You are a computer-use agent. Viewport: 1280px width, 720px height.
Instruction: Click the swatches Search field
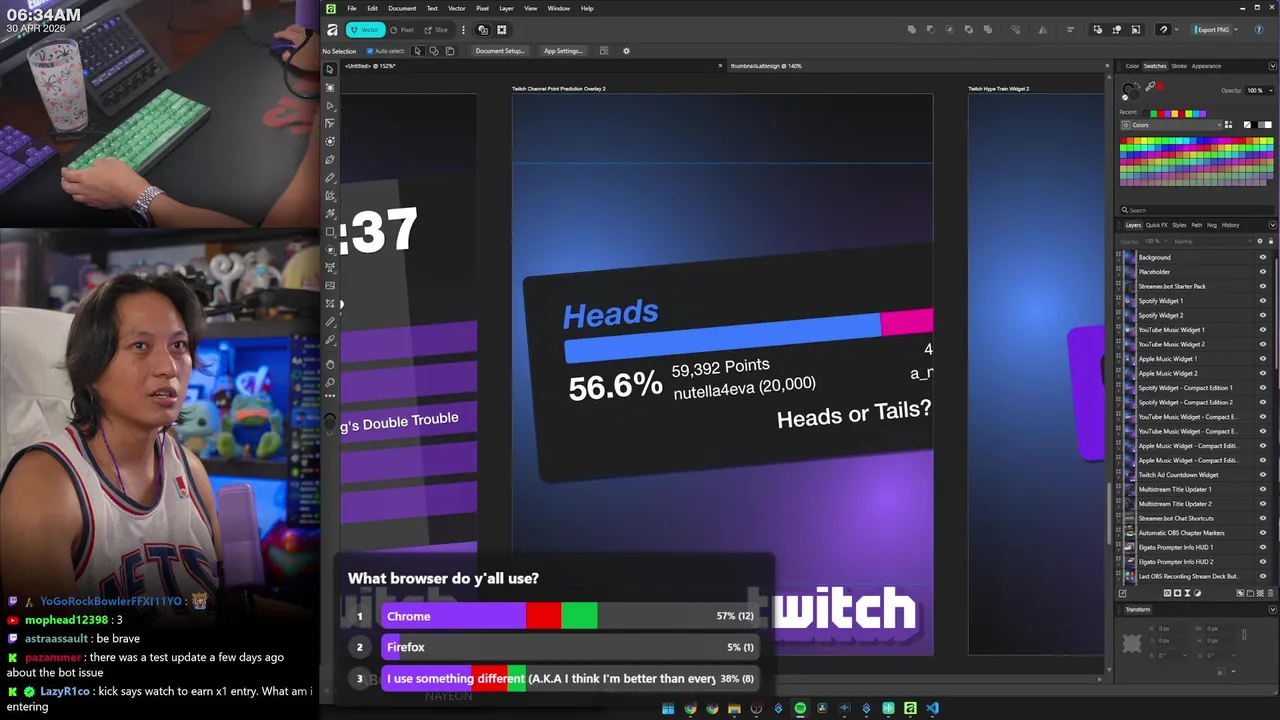click(x=1196, y=210)
